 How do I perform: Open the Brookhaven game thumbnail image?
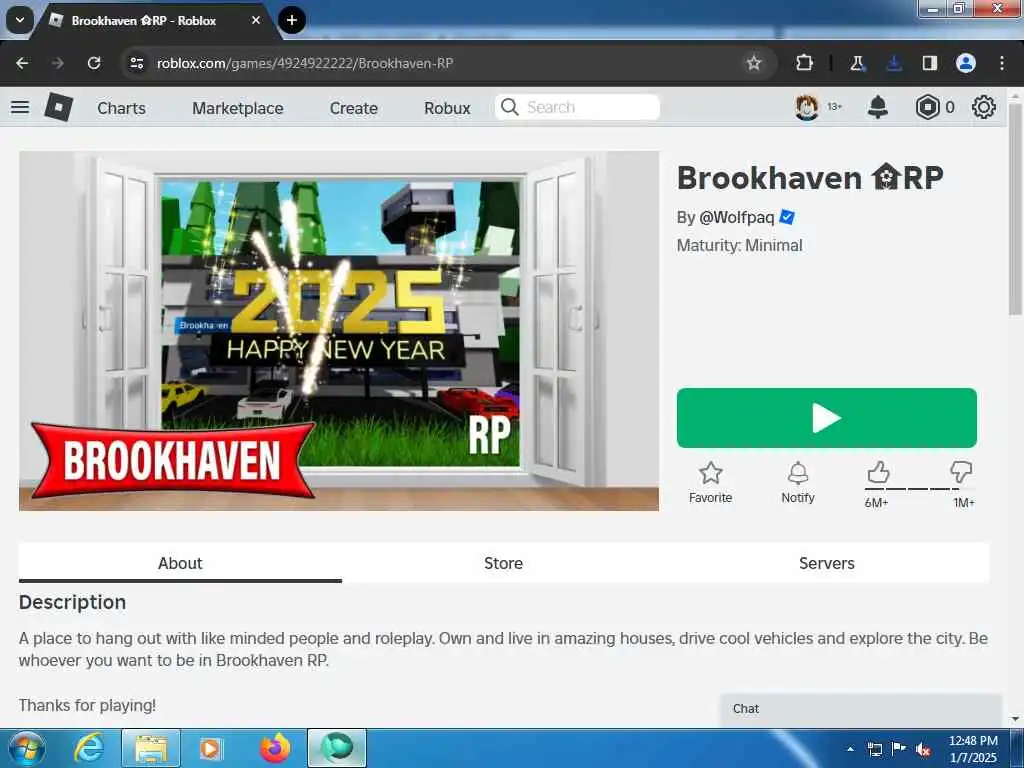339,330
